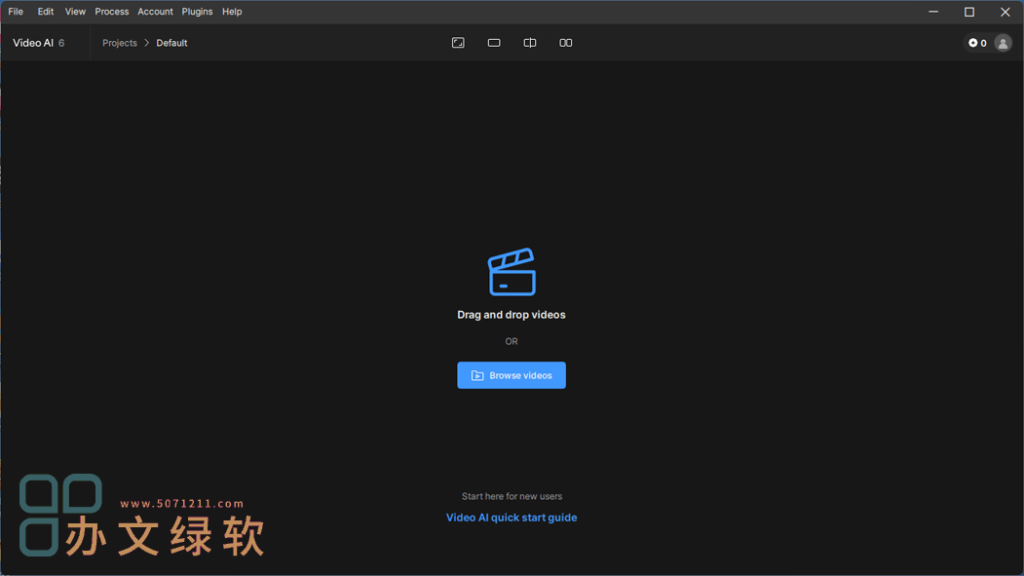
Task: Navigate to the Projects breadcrumb
Action: point(120,43)
